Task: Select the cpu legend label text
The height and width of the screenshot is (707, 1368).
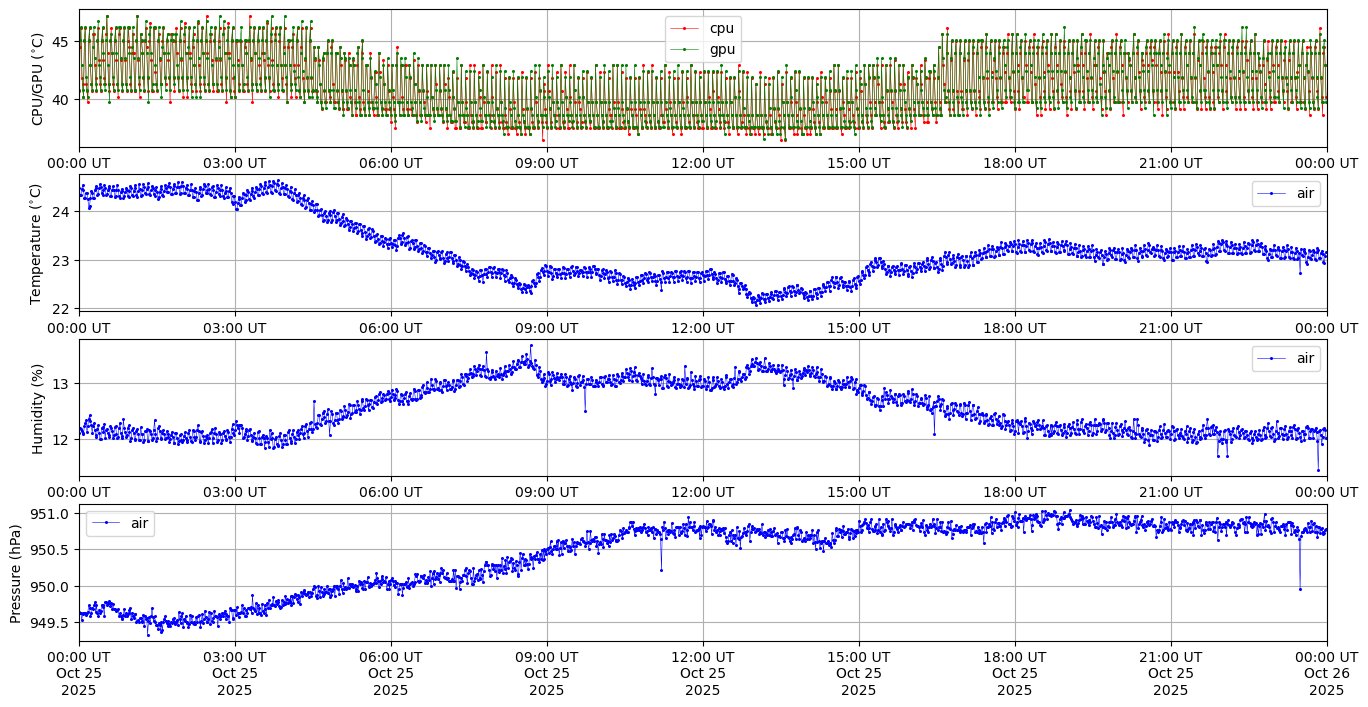Action: tap(721, 29)
